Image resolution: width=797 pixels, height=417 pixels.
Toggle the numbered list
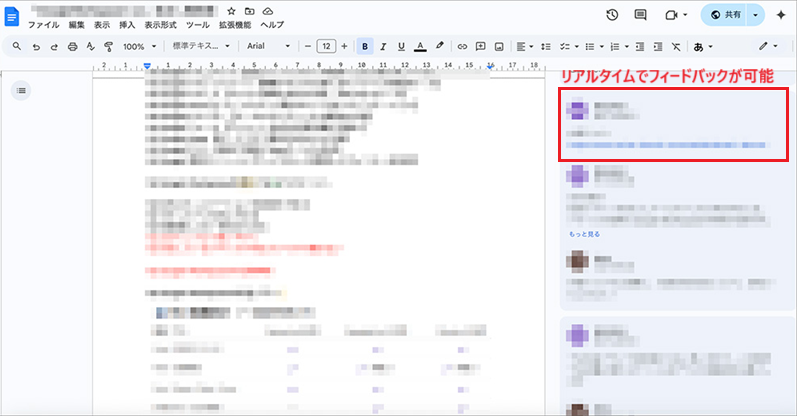coord(615,46)
